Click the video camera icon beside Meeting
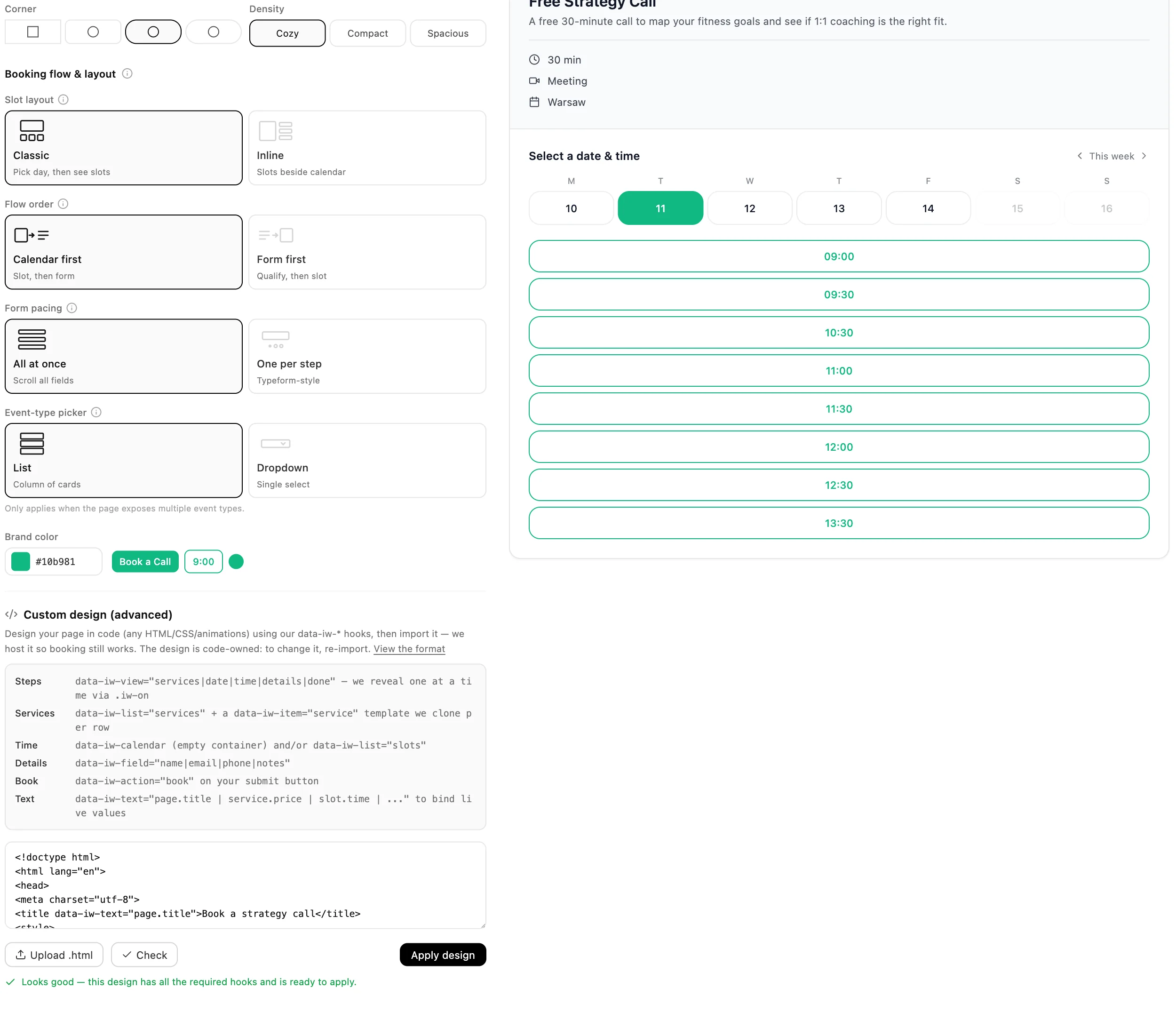This screenshot has height=1020, width=1176. click(534, 81)
